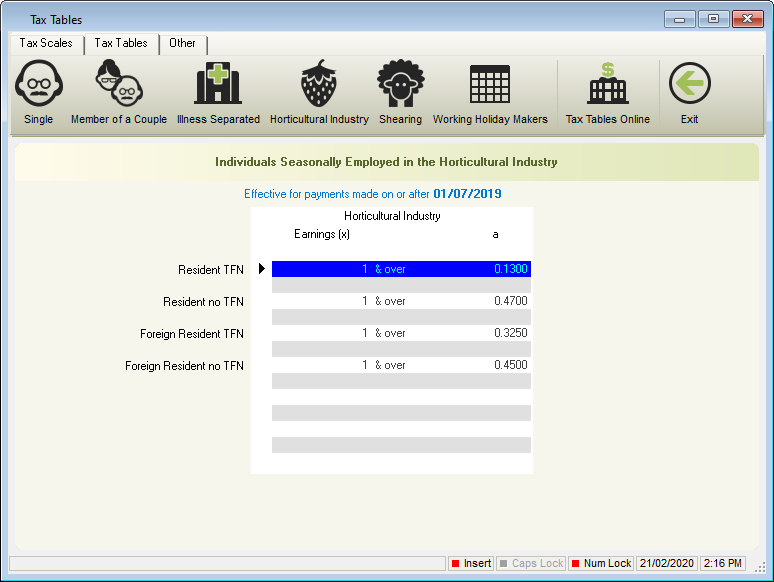
Task: Click the row pointer arrow beside Resident TFN
Action: [262, 269]
